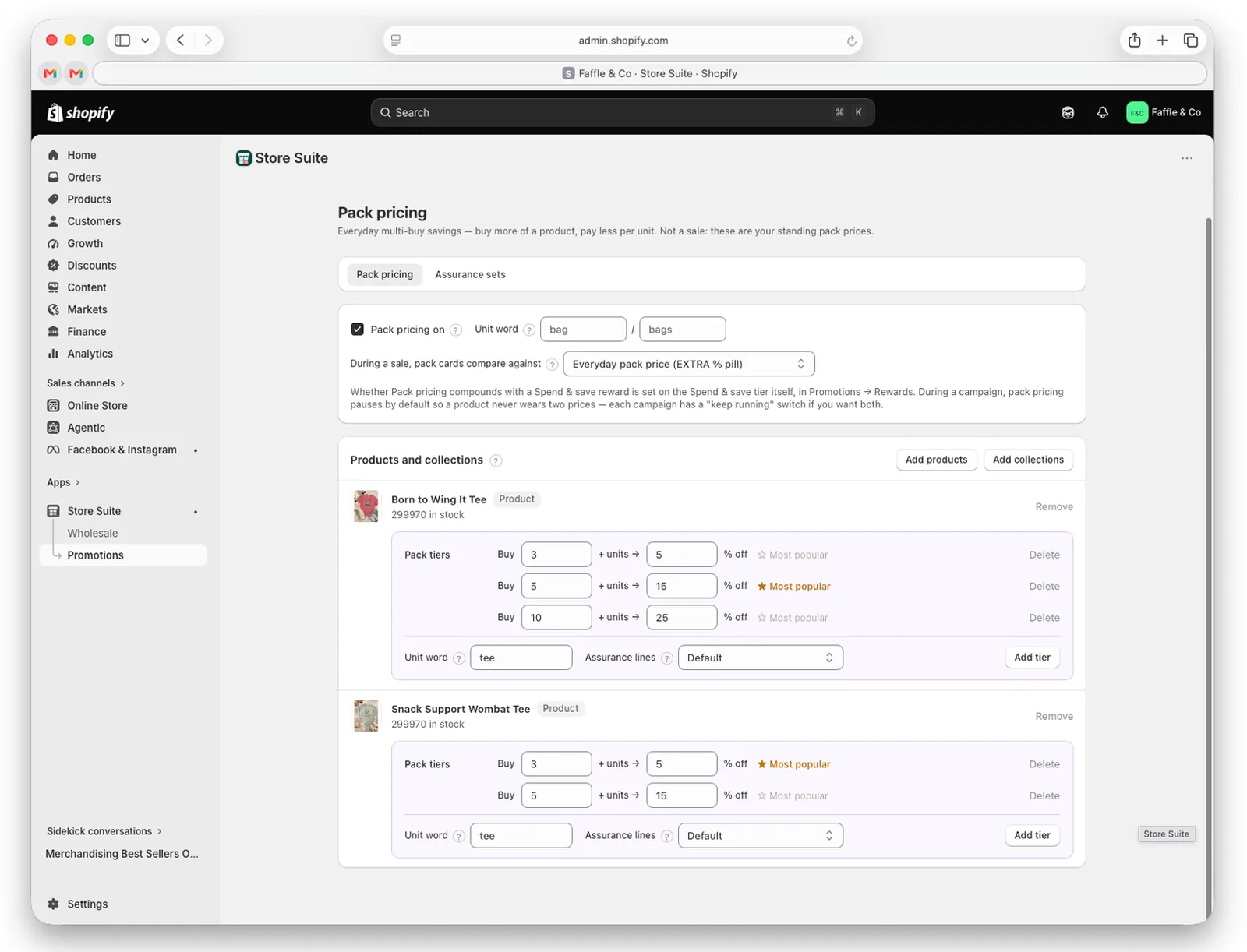The image size is (1247, 952).
Task: Unmark Snack Support Wombat 5% tier most popular
Action: tap(793, 764)
